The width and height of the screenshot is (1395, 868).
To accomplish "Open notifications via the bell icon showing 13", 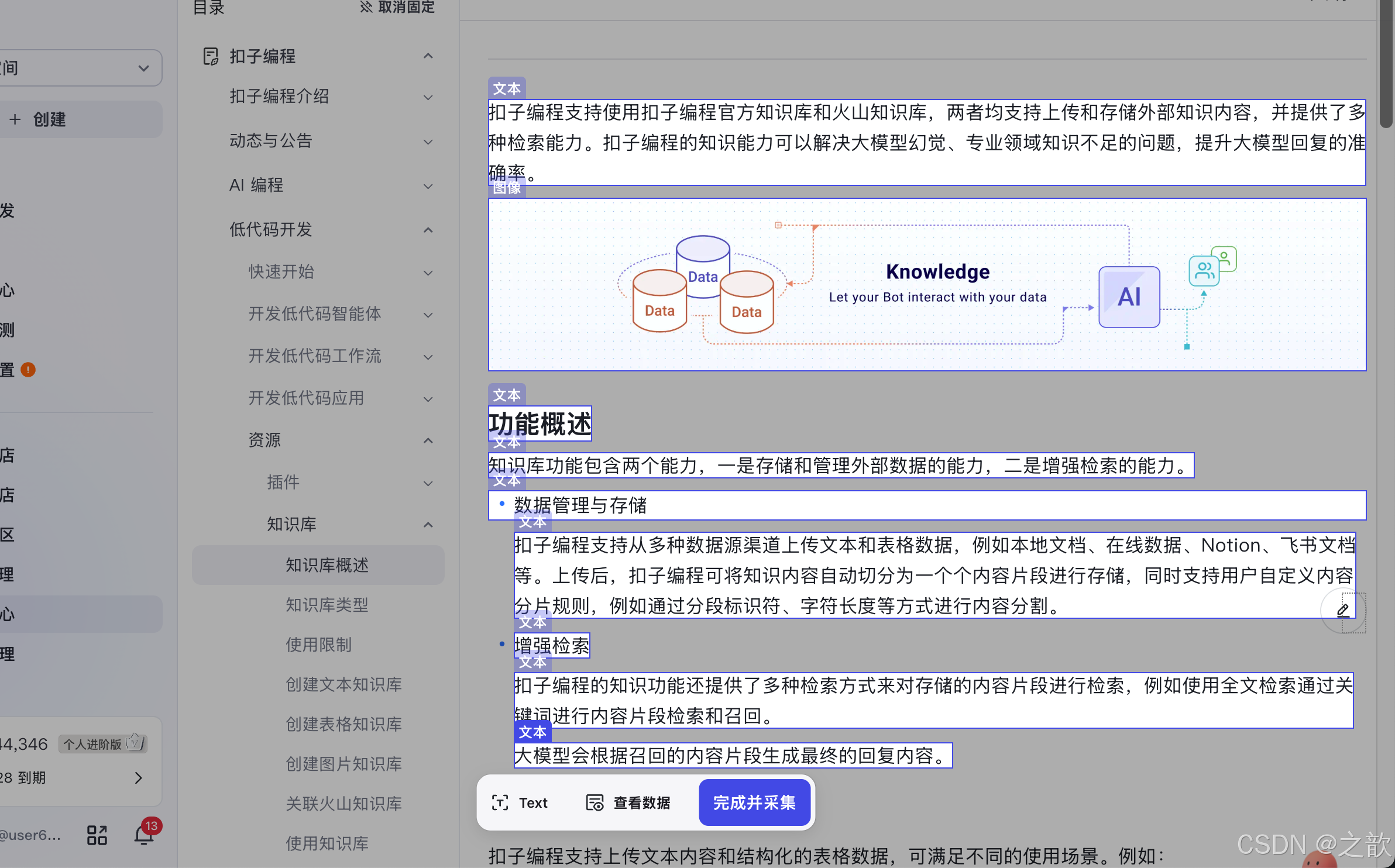I will coord(144,834).
